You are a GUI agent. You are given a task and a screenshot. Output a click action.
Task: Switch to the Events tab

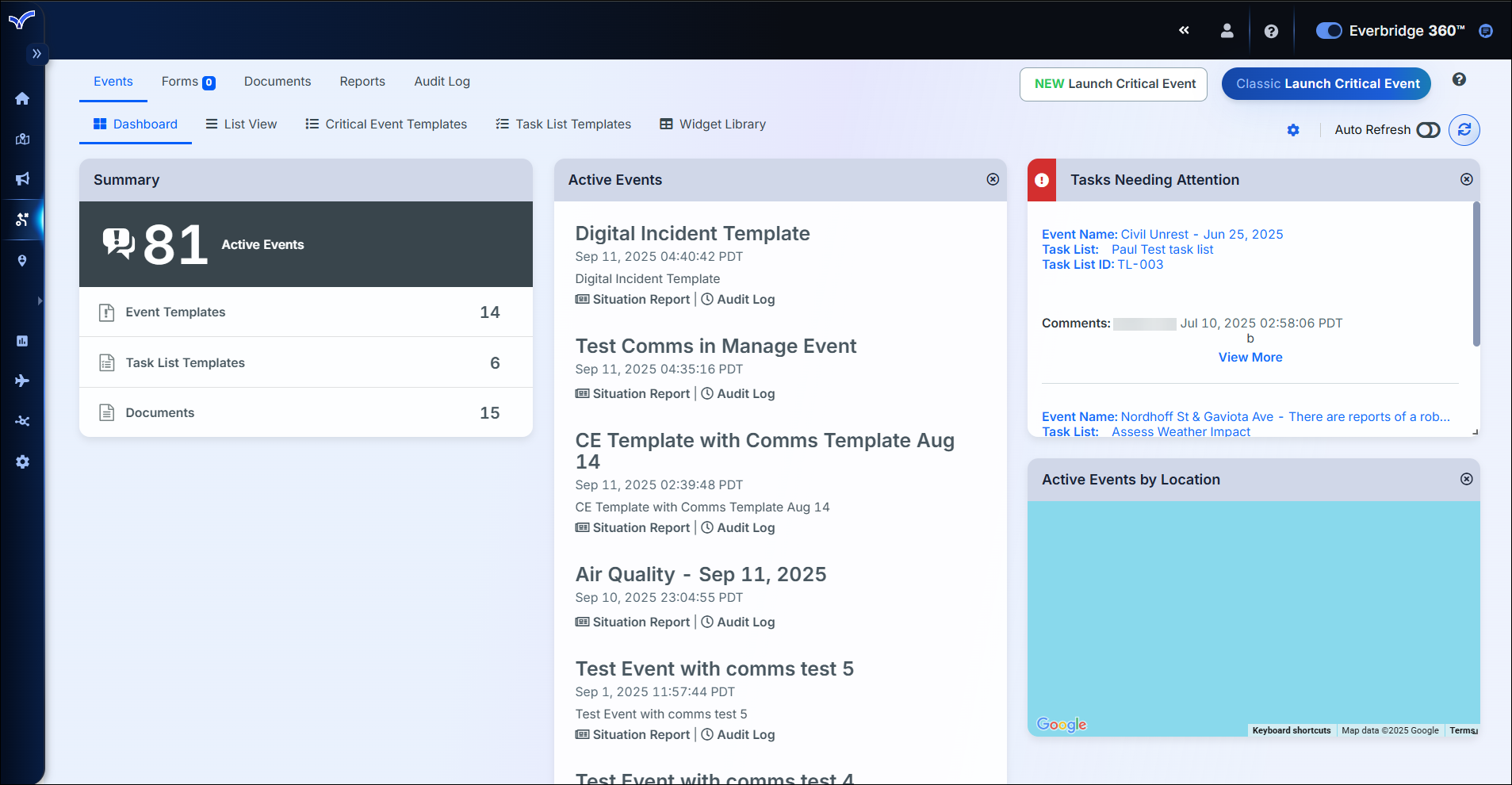click(113, 82)
